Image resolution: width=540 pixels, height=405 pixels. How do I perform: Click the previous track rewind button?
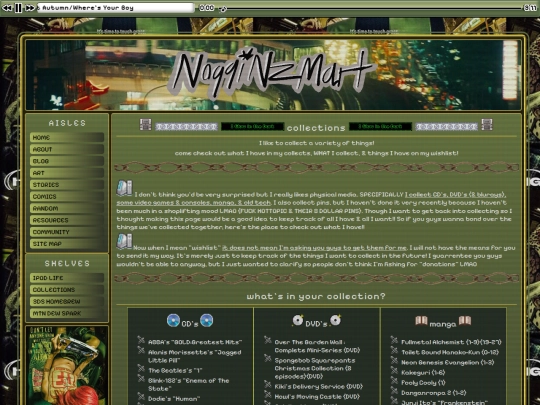point(7,8)
